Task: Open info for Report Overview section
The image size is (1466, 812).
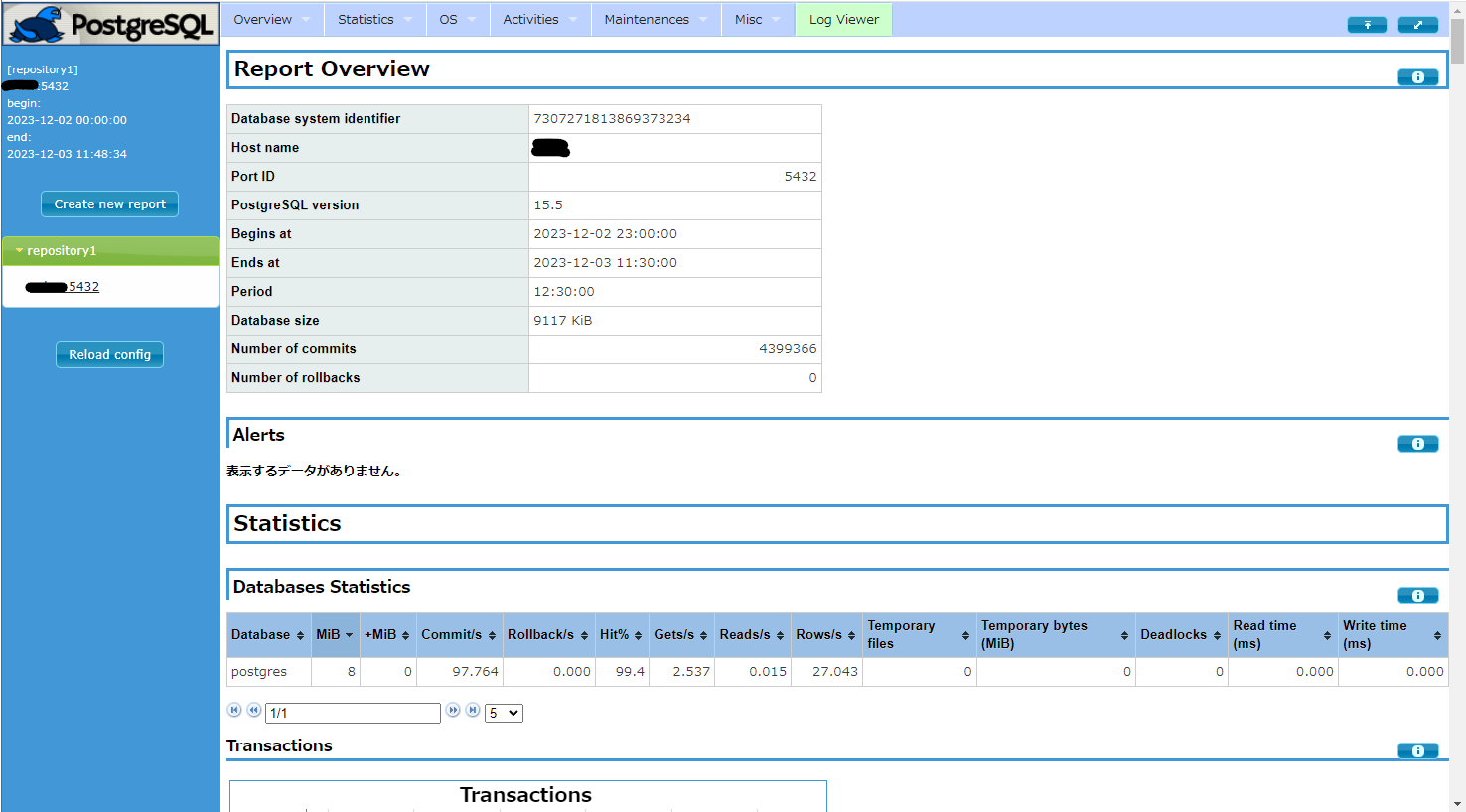Action: click(1417, 77)
